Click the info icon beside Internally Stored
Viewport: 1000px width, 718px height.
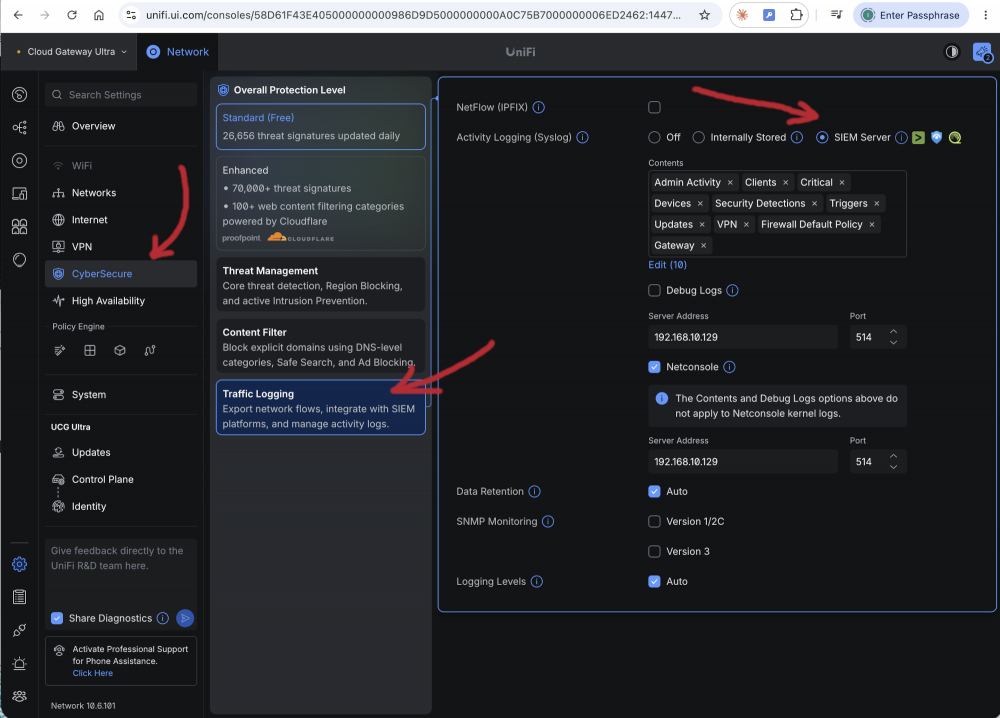797,137
